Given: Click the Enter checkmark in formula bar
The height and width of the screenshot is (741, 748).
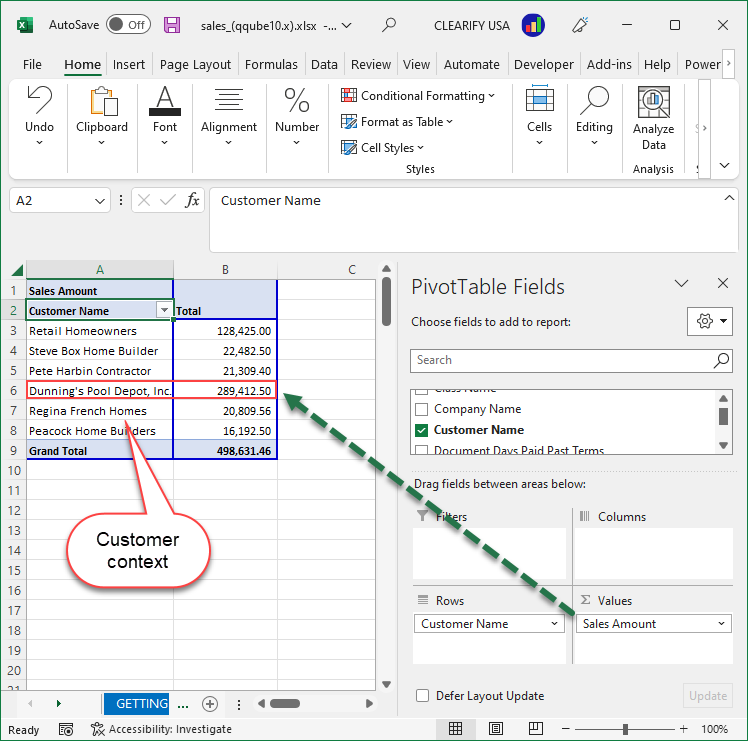Looking at the screenshot, I should (x=167, y=200).
